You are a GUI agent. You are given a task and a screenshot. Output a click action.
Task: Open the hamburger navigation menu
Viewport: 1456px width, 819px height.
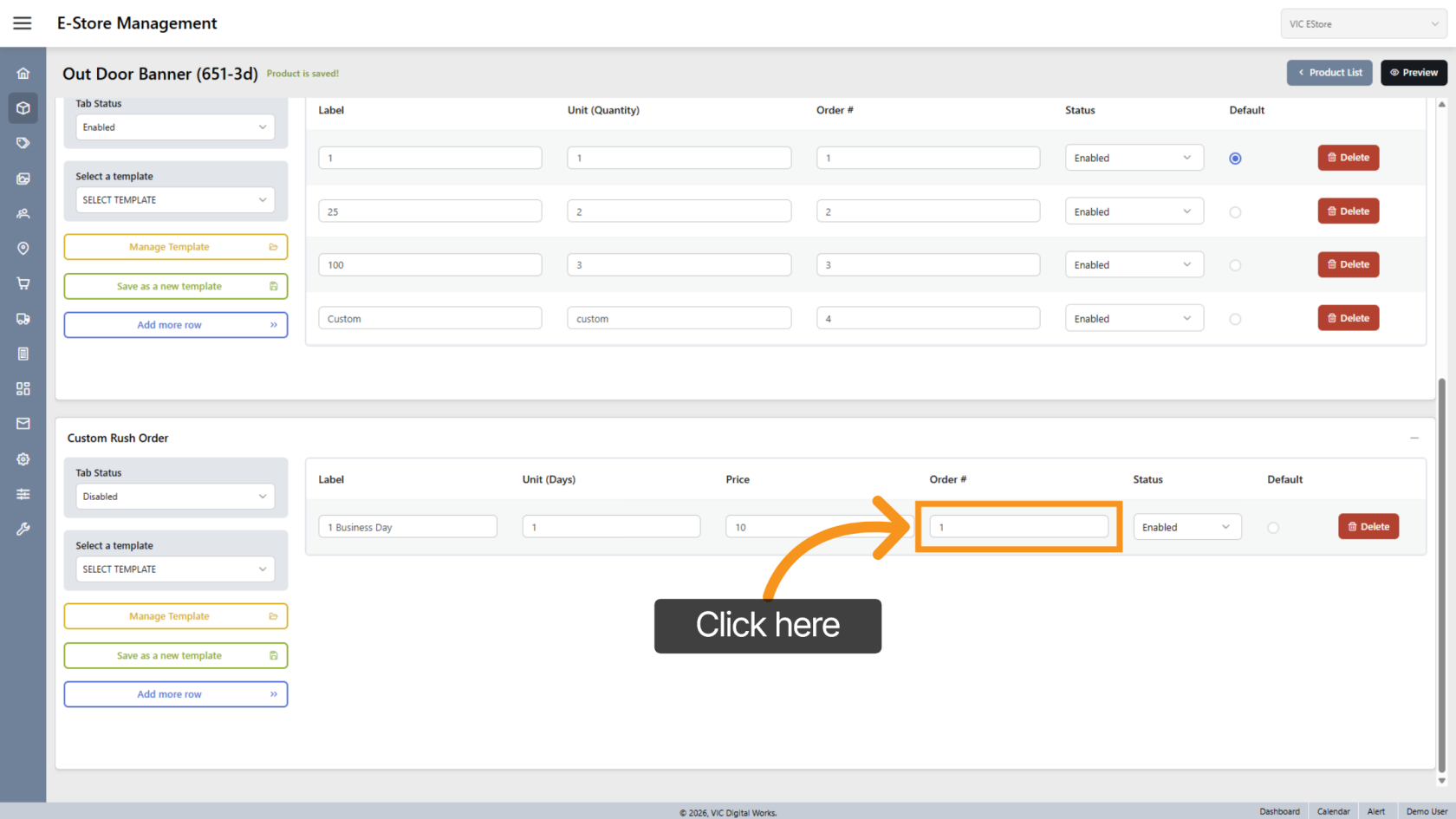point(23,23)
